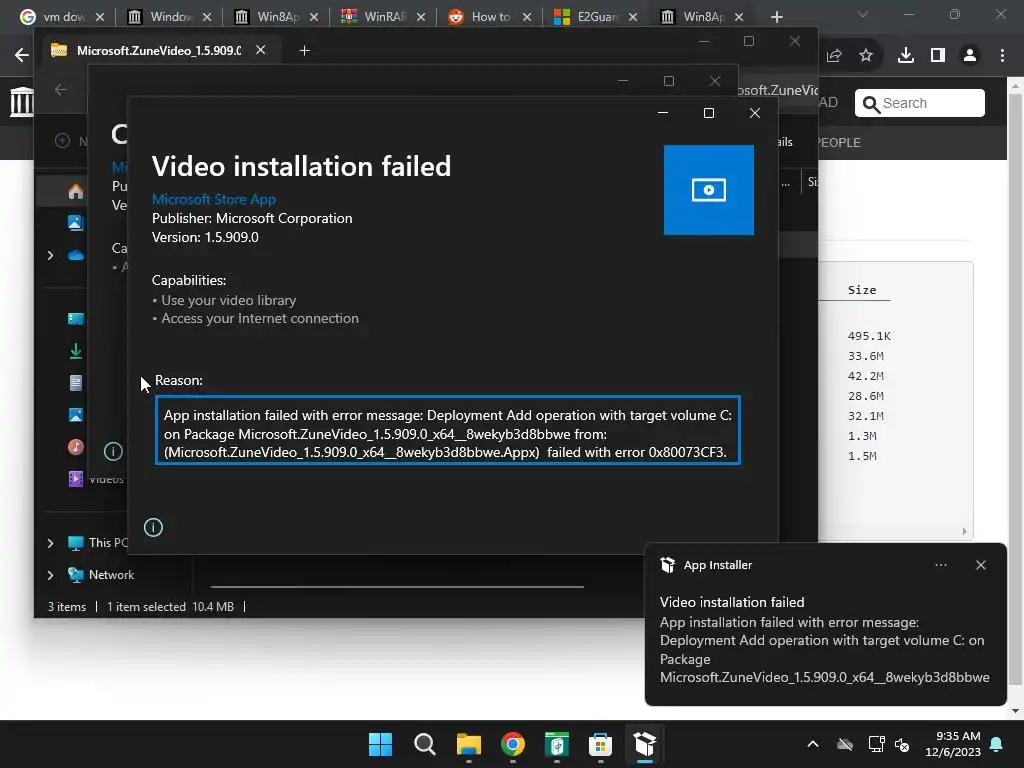
Task: Go to Home in Explorer sidebar
Action: [x=76, y=191]
